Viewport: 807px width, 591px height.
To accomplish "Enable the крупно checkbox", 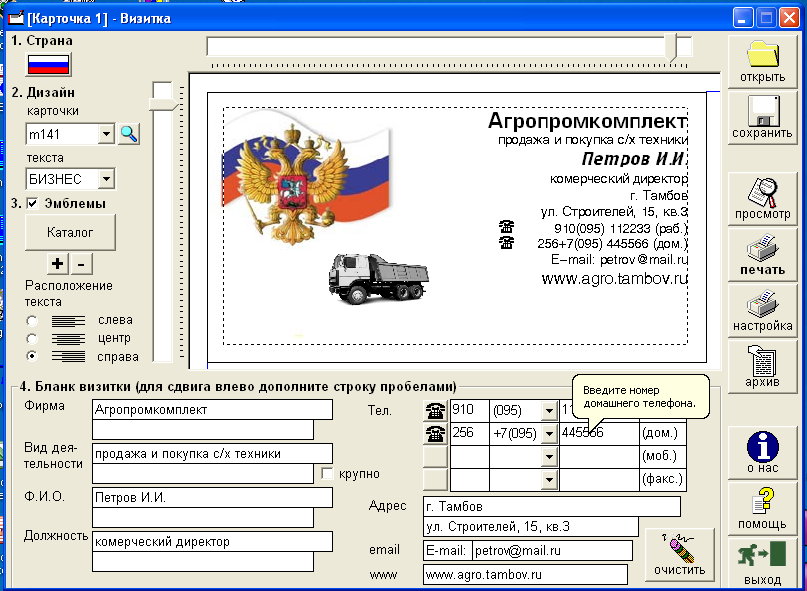I will (327, 473).
